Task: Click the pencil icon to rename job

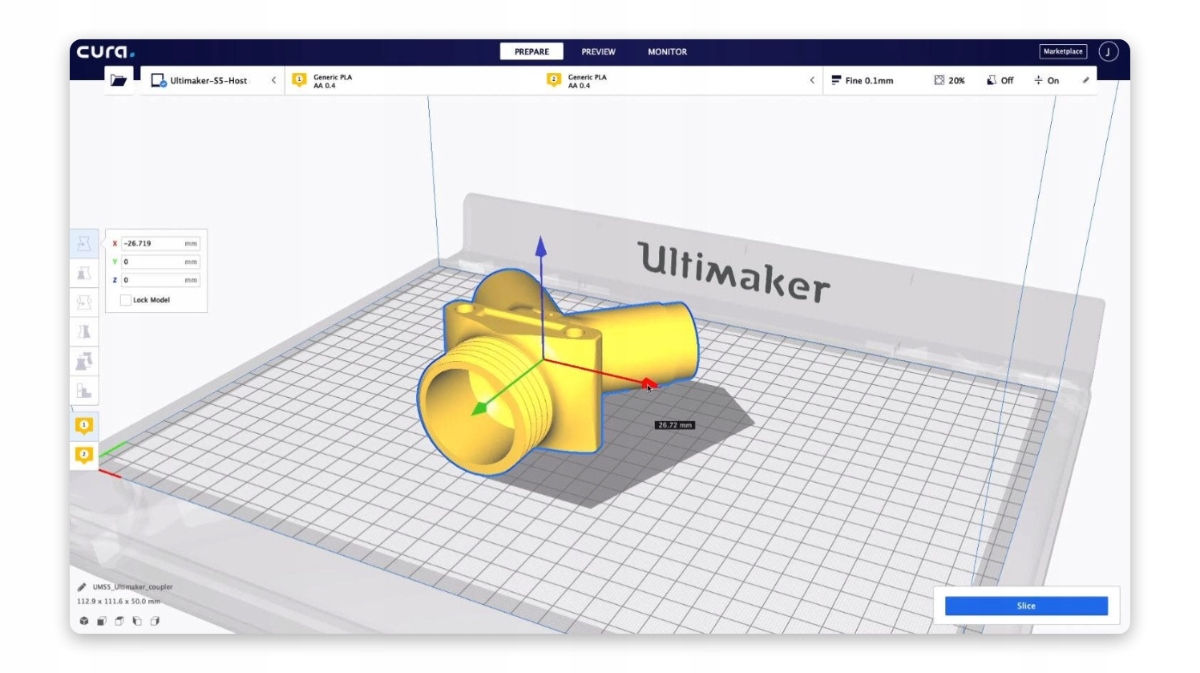Action: (82, 588)
